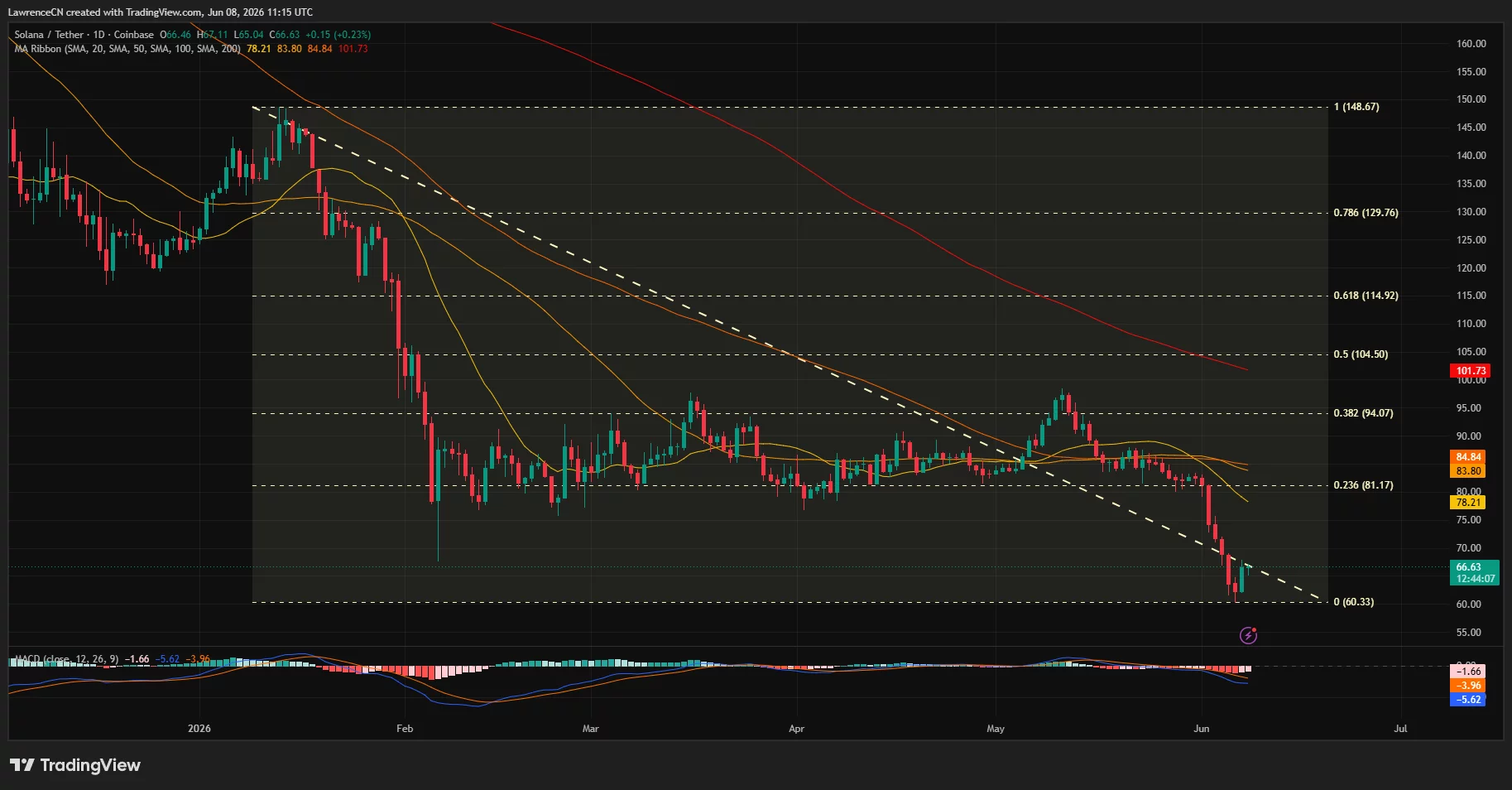Click the red 101.73 price tag
The height and width of the screenshot is (790, 1512).
(x=1471, y=371)
